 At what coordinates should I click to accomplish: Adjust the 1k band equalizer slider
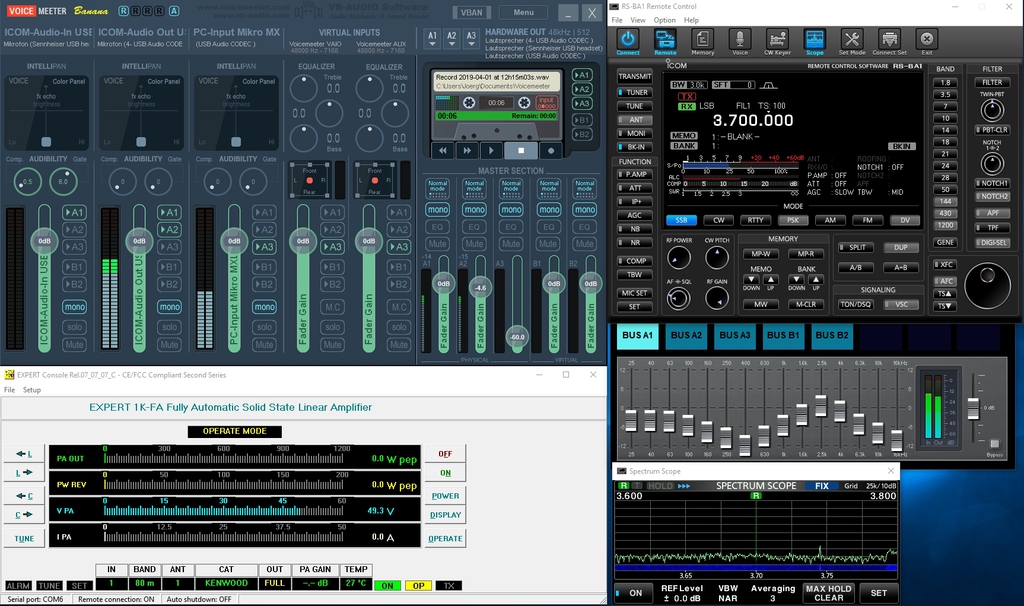(x=782, y=425)
